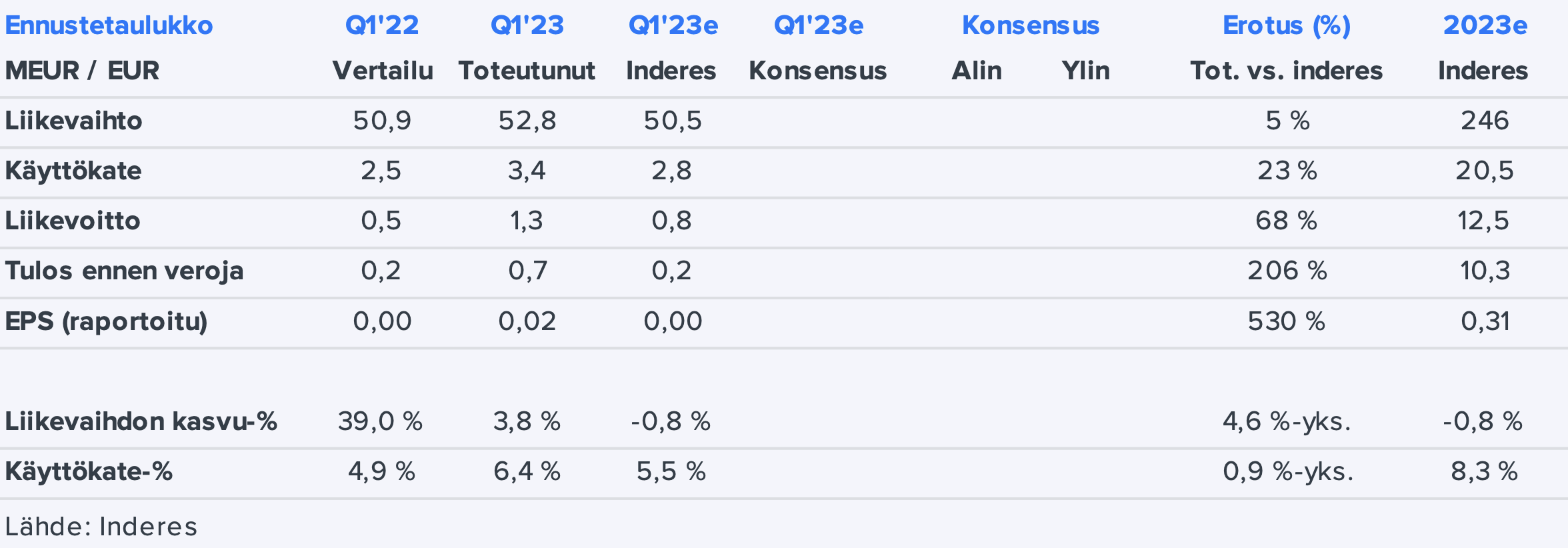
Task: Select the Liikevaihto row label
Action: (74, 121)
